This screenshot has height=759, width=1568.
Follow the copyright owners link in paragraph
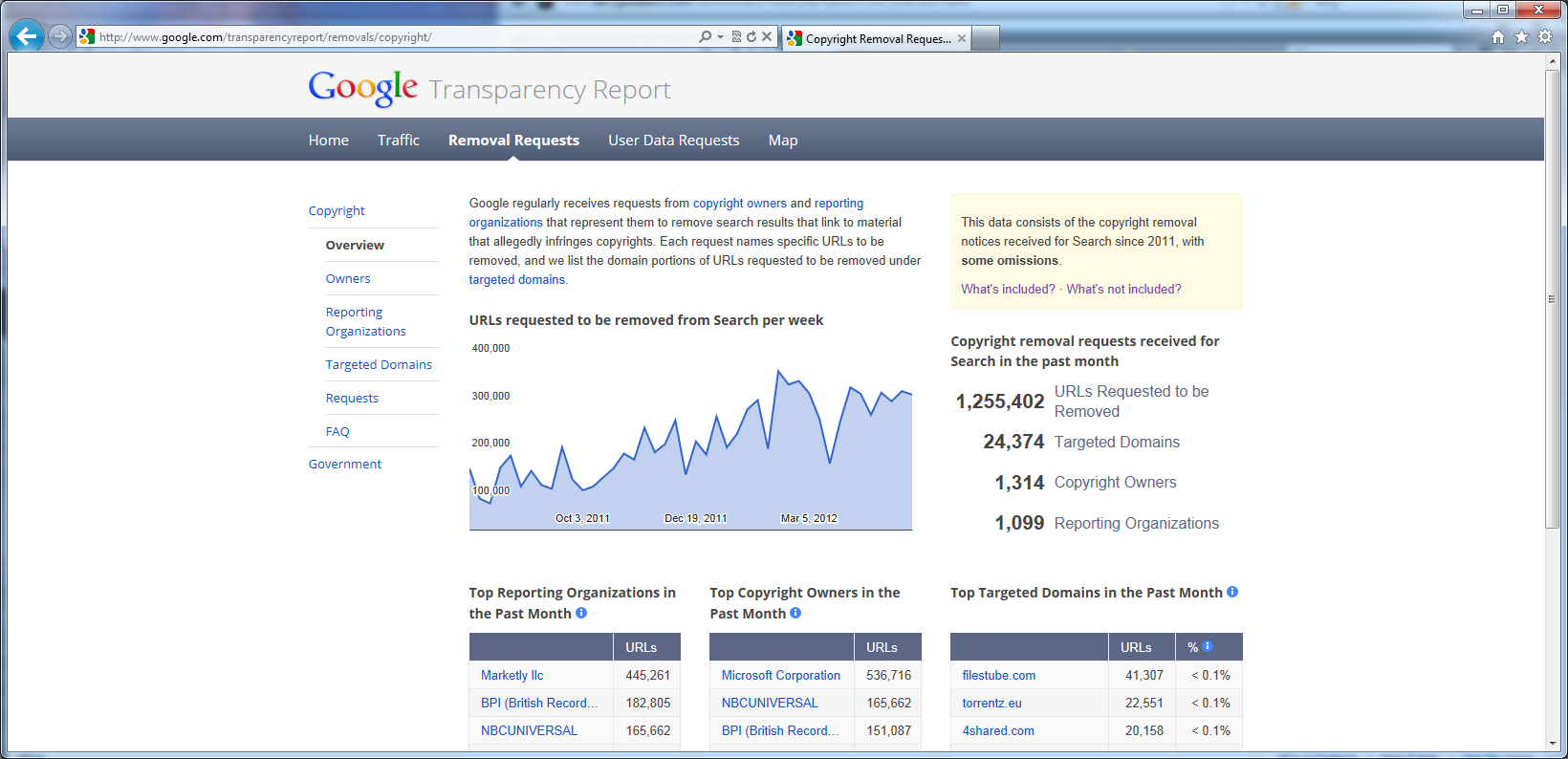tap(740, 203)
